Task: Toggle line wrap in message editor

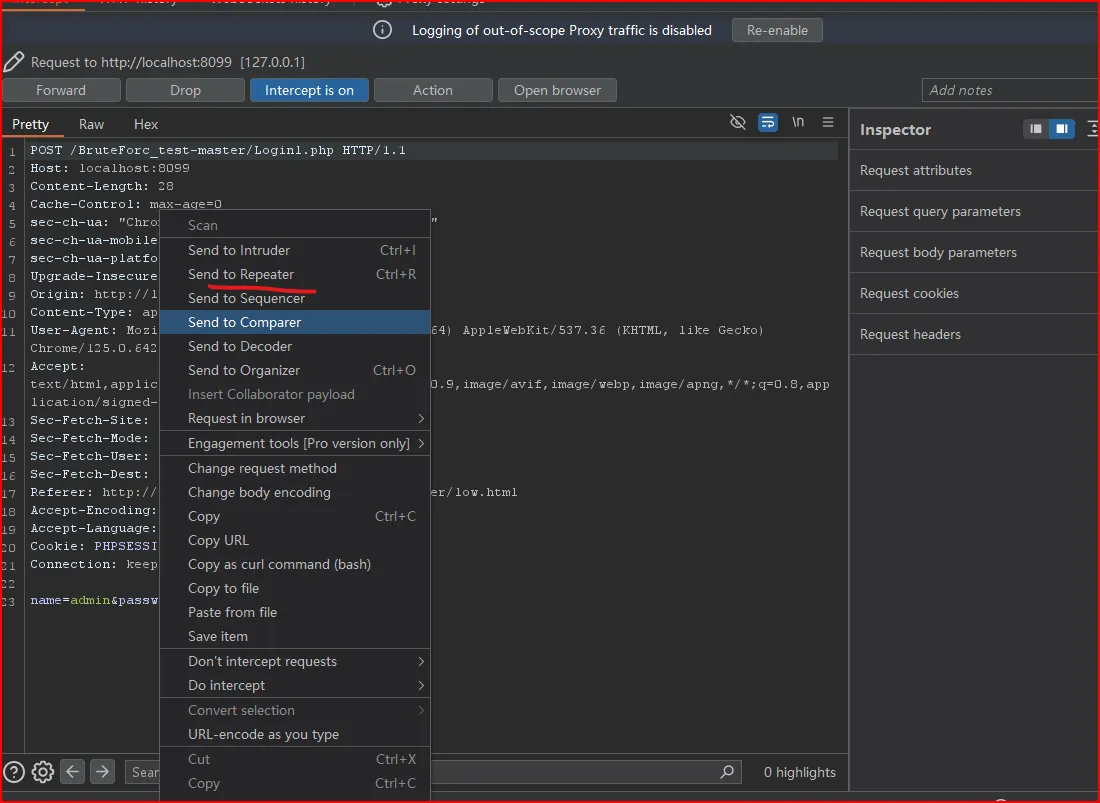Action: click(x=768, y=122)
